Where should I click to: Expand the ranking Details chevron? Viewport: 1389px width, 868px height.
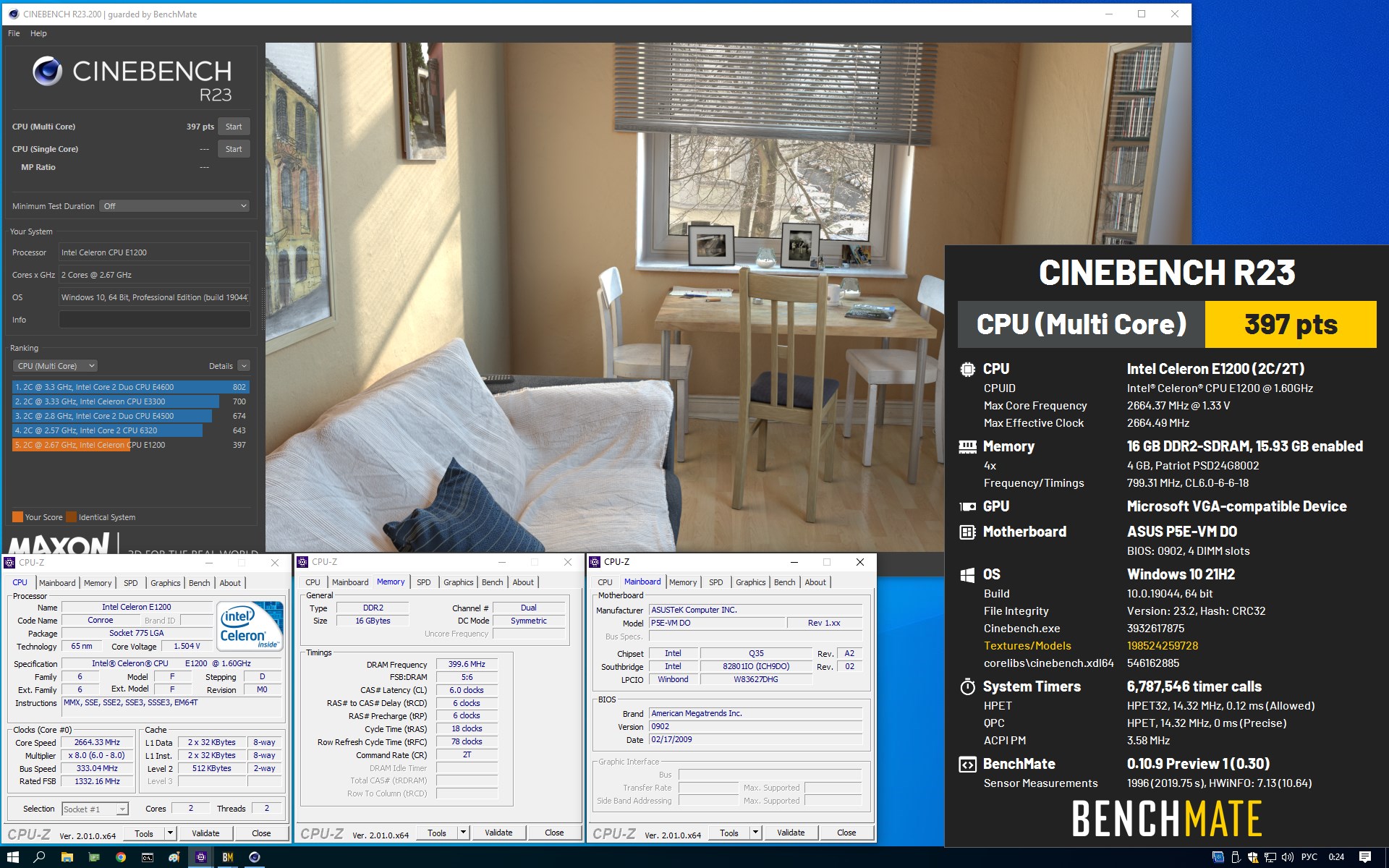click(244, 366)
